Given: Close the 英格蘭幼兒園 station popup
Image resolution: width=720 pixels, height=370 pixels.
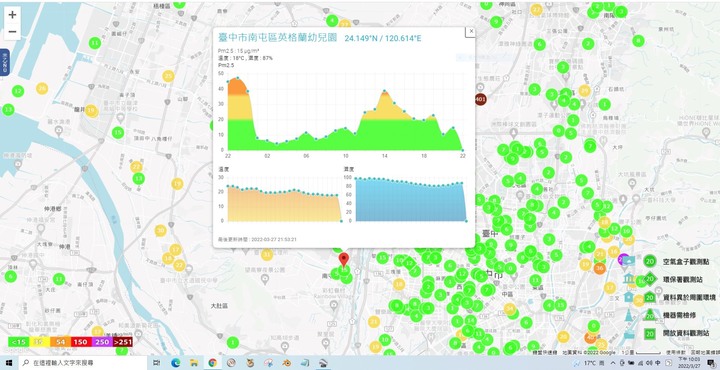Looking at the screenshot, I should (471, 31).
